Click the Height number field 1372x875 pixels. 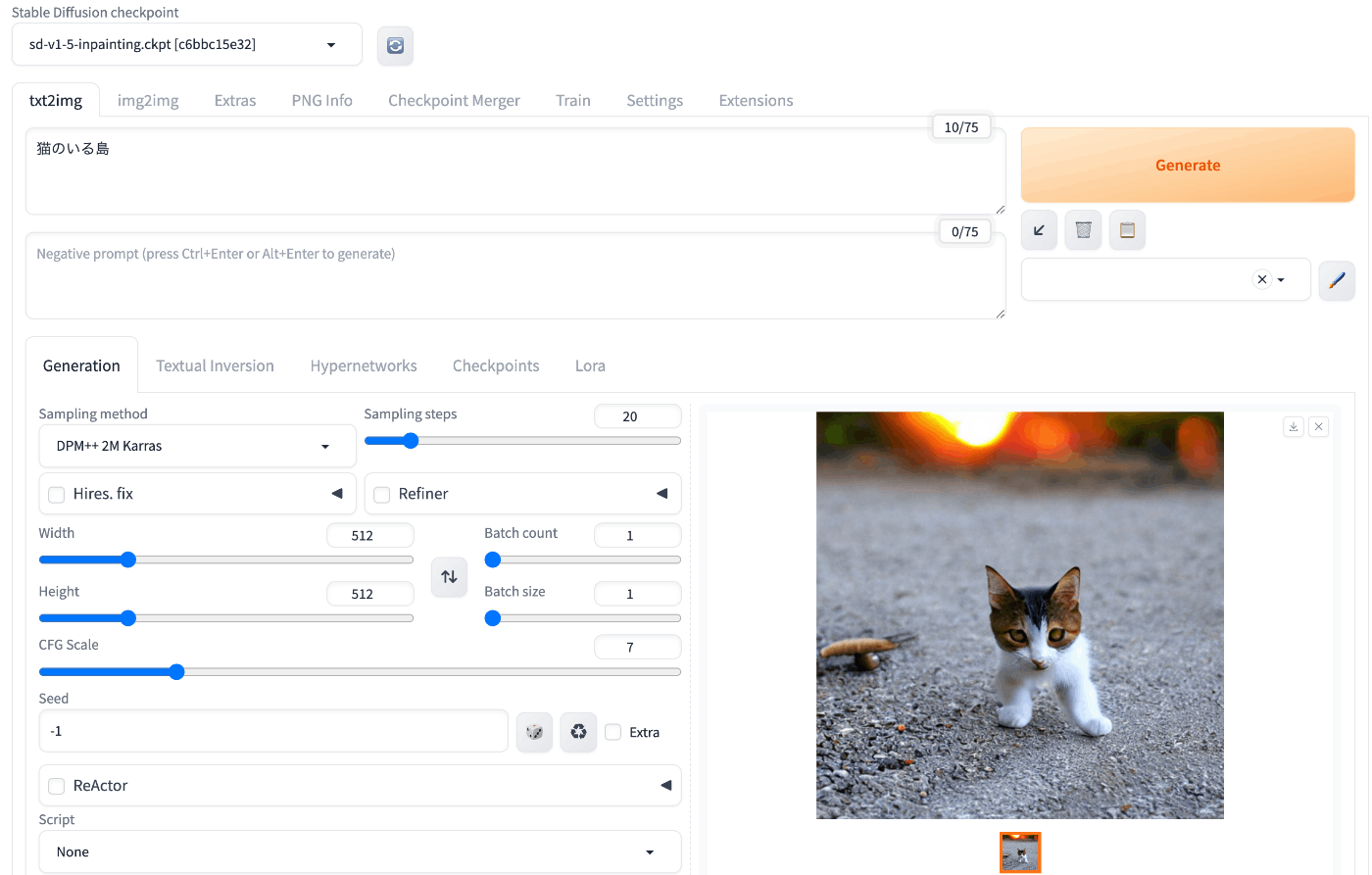click(x=370, y=594)
